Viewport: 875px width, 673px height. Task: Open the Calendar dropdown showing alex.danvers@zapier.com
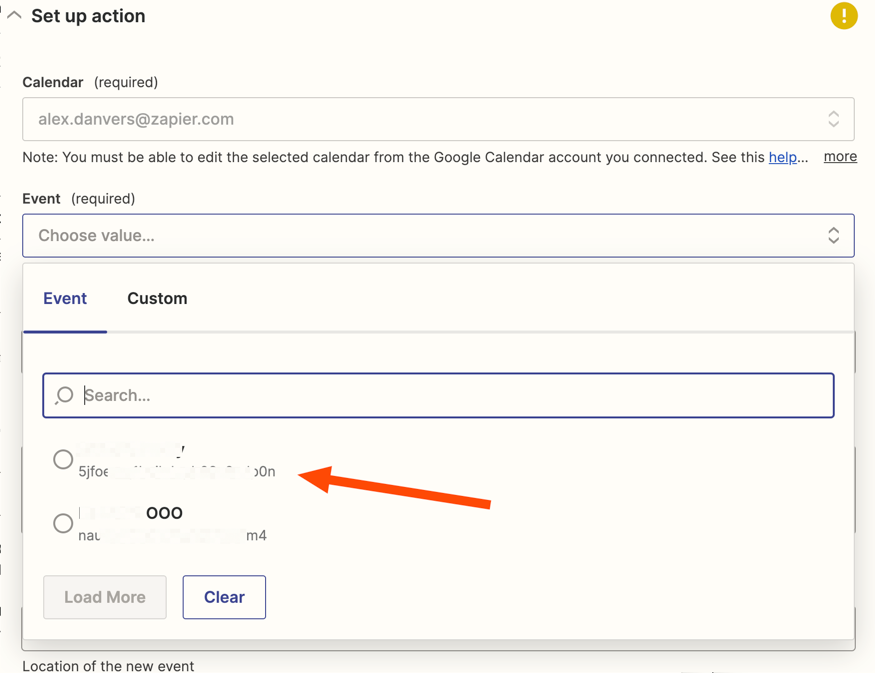(x=420, y=119)
